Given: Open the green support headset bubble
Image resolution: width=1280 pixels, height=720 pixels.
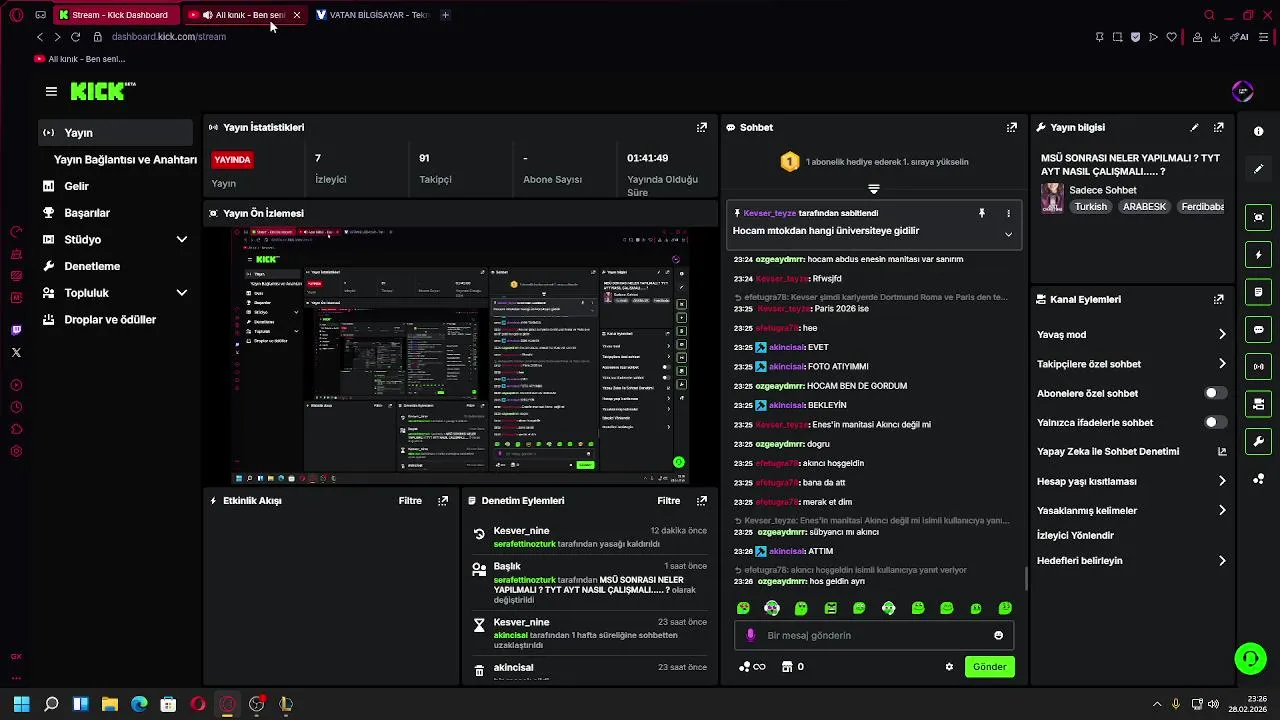Looking at the screenshot, I should 1250,658.
